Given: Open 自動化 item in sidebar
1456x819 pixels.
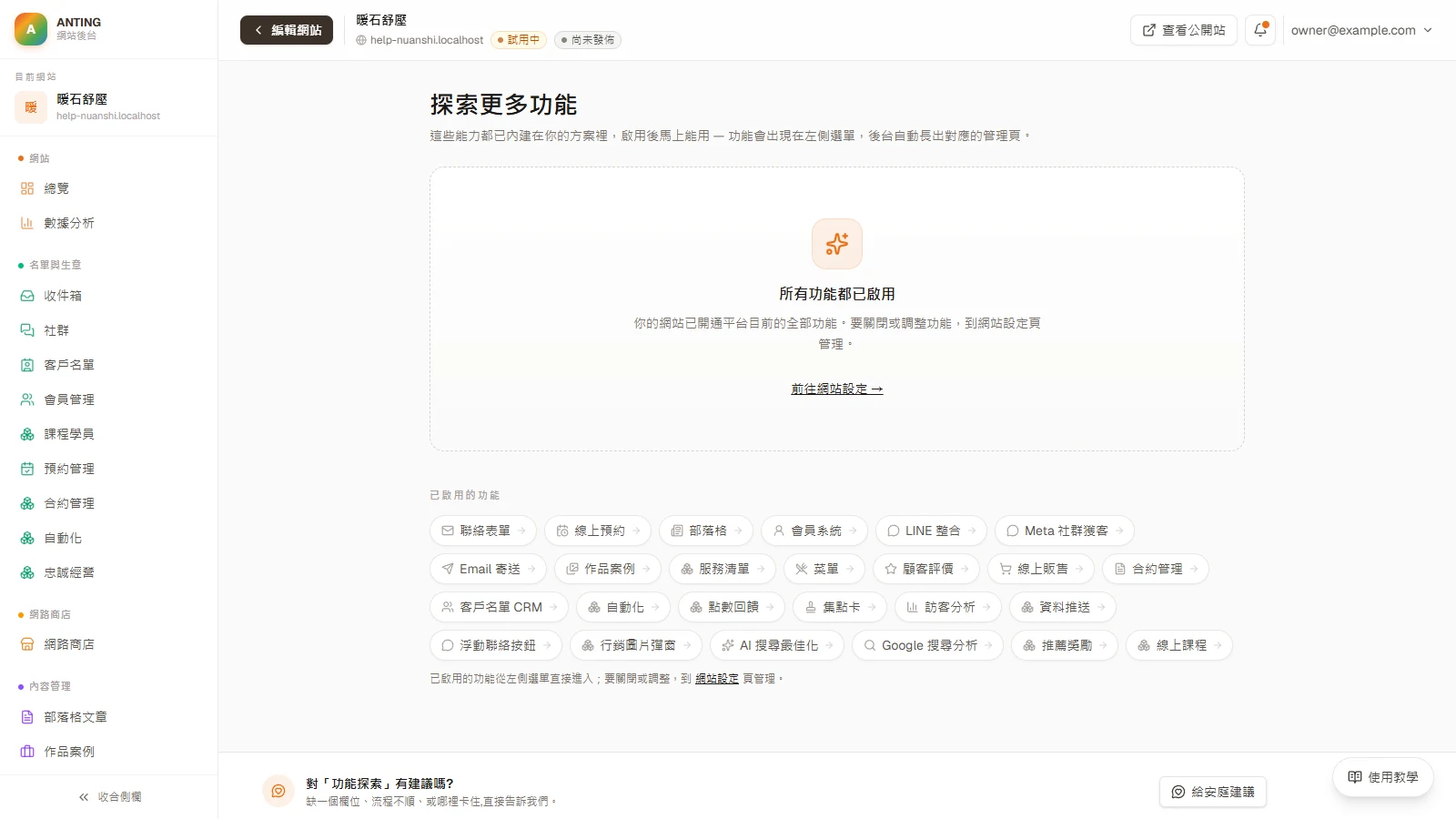Looking at the screenshot, I should (109, 539).
